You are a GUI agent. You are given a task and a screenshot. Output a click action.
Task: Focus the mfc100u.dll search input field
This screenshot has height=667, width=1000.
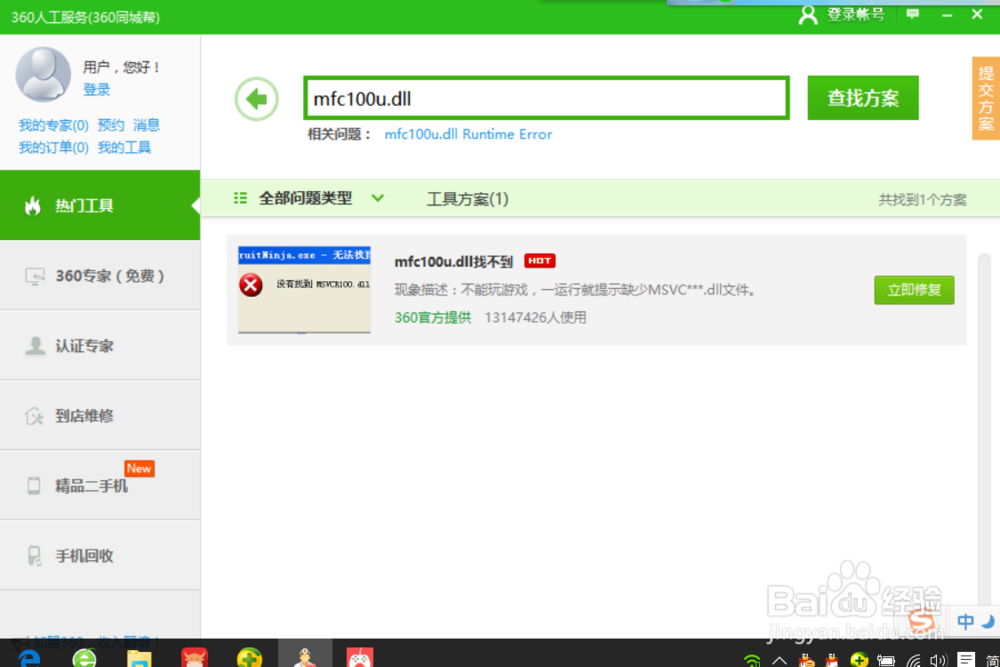tap(547, 98)
